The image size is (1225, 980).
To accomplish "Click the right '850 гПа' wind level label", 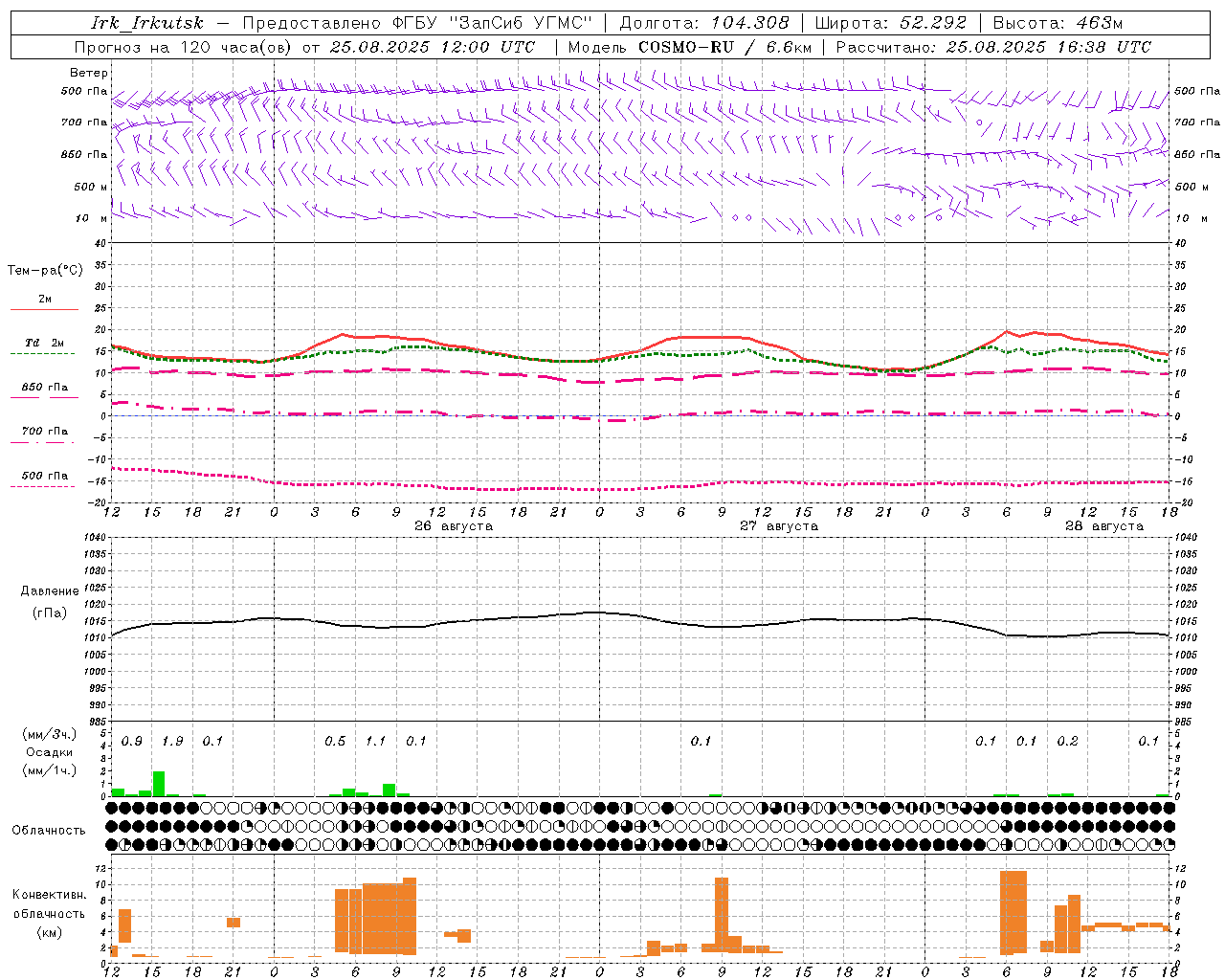I will point(1197,155).
